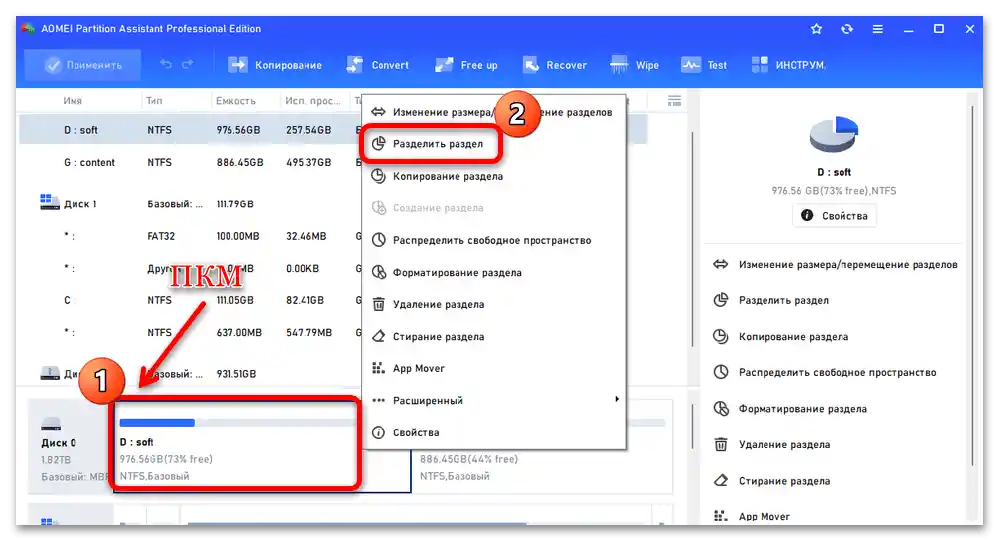Screen dimensions: 999x541
Task: Click the eraser icon in right panel
Action: coord(721,480)
